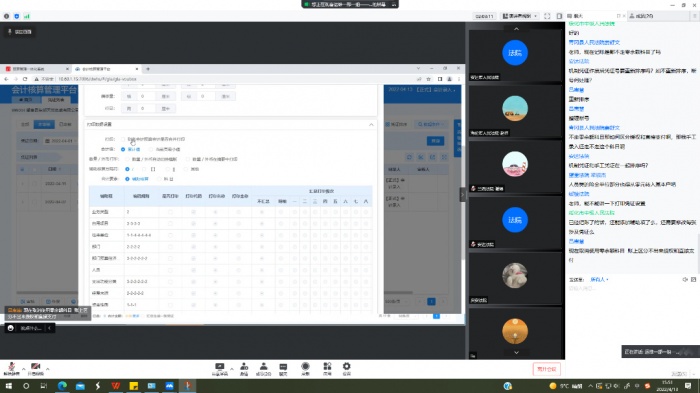The height and width of the screenshot is (393, 700).
Task: Select the 累计值 radio button
Action: pyautogui.click(x=123, y=149)
